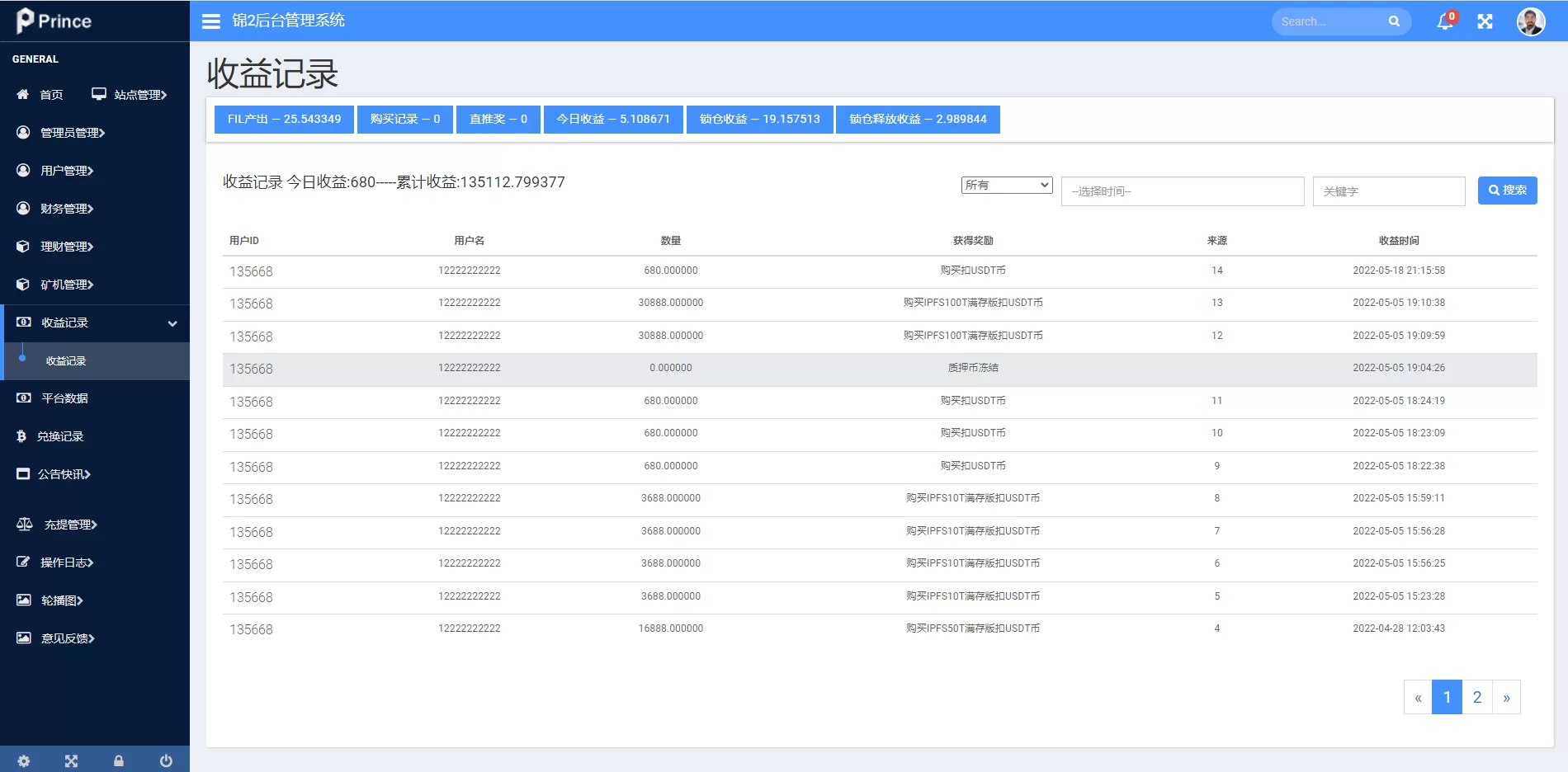
Task: Click the search magnifier icon in header
Action: (1394, 21)
